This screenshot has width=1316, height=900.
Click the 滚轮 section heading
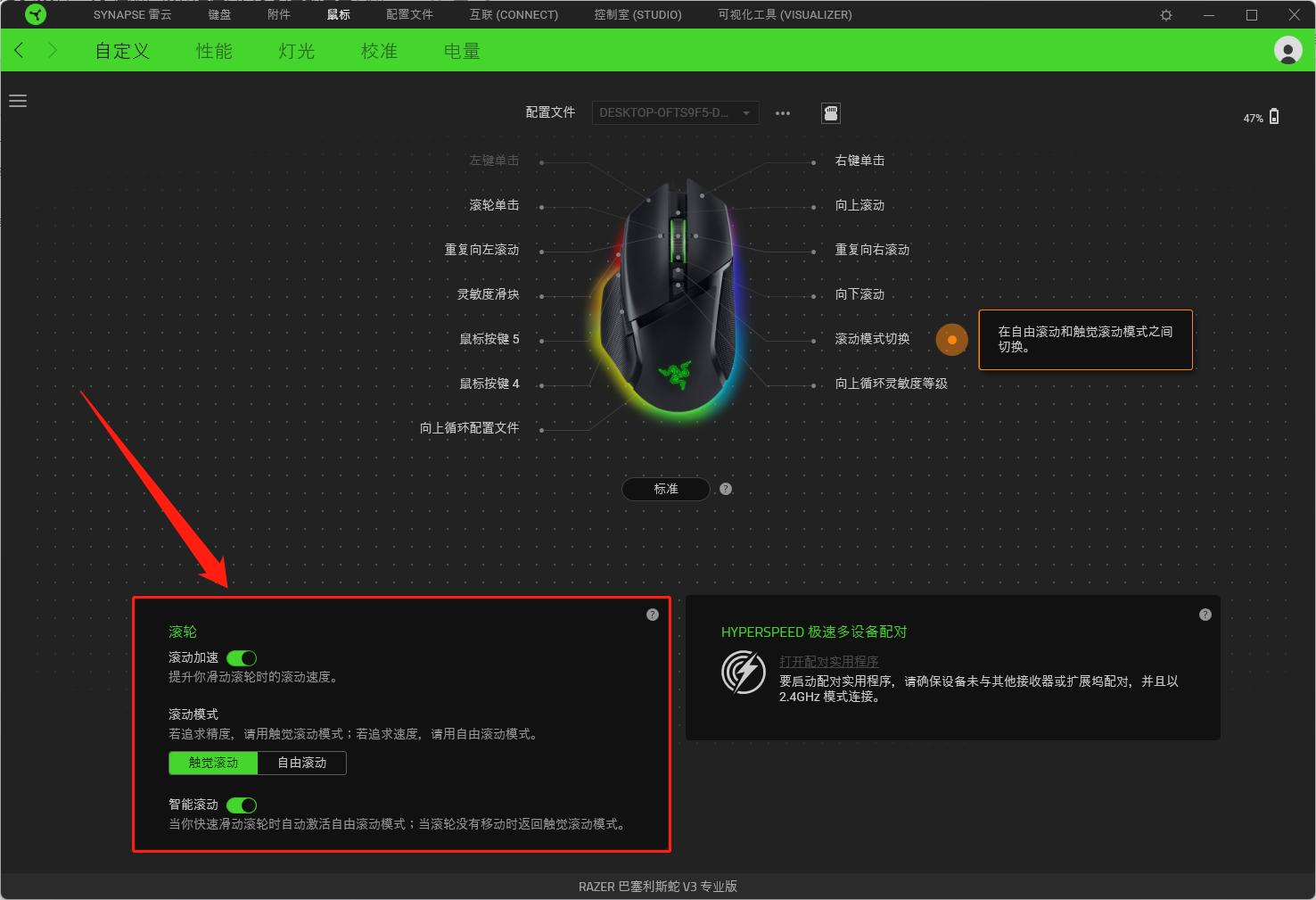183,632
